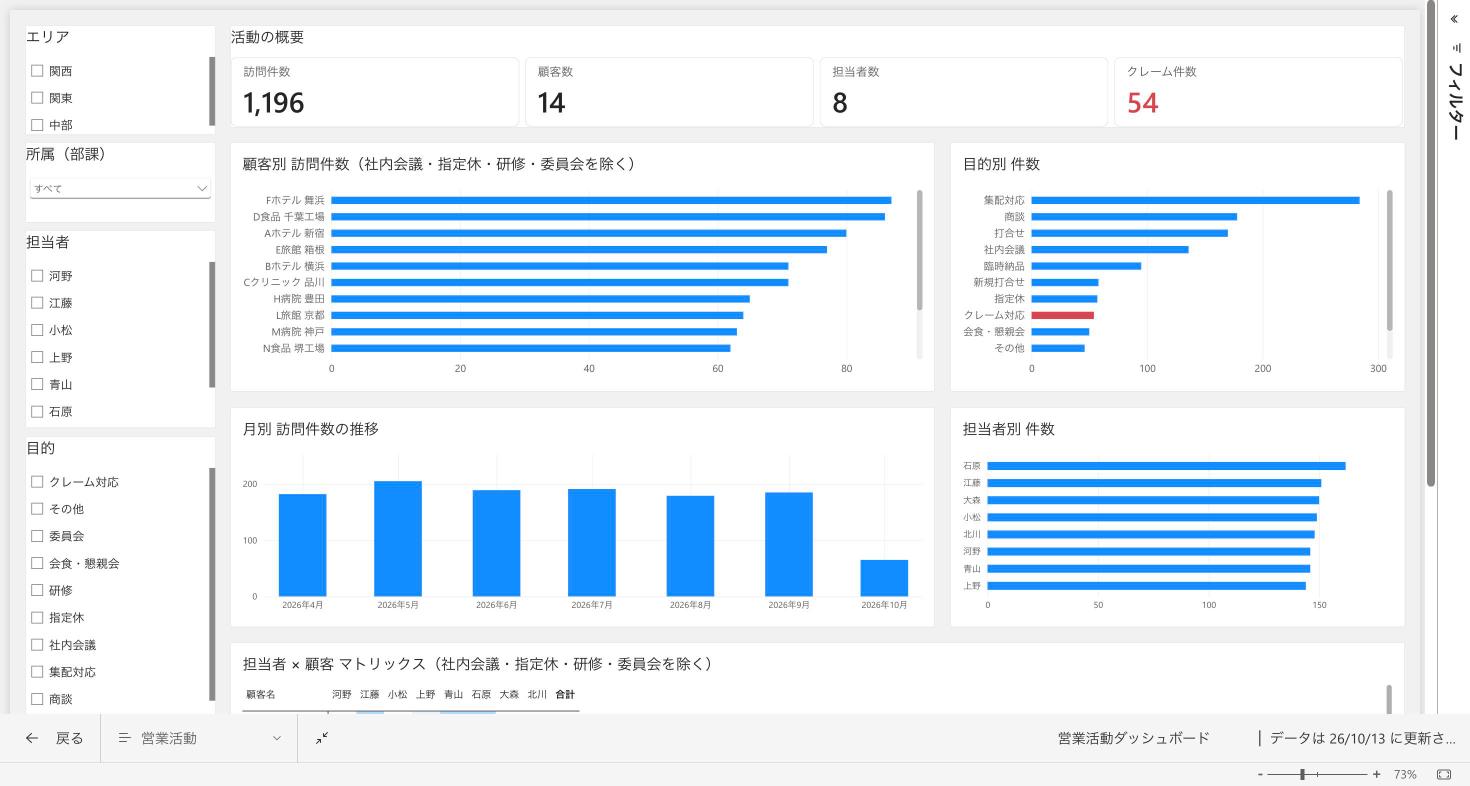1470x786 pixels.
Task: Click the エリア filter list scrollbar
Action: pyautogui.click(x=212, y=91)
